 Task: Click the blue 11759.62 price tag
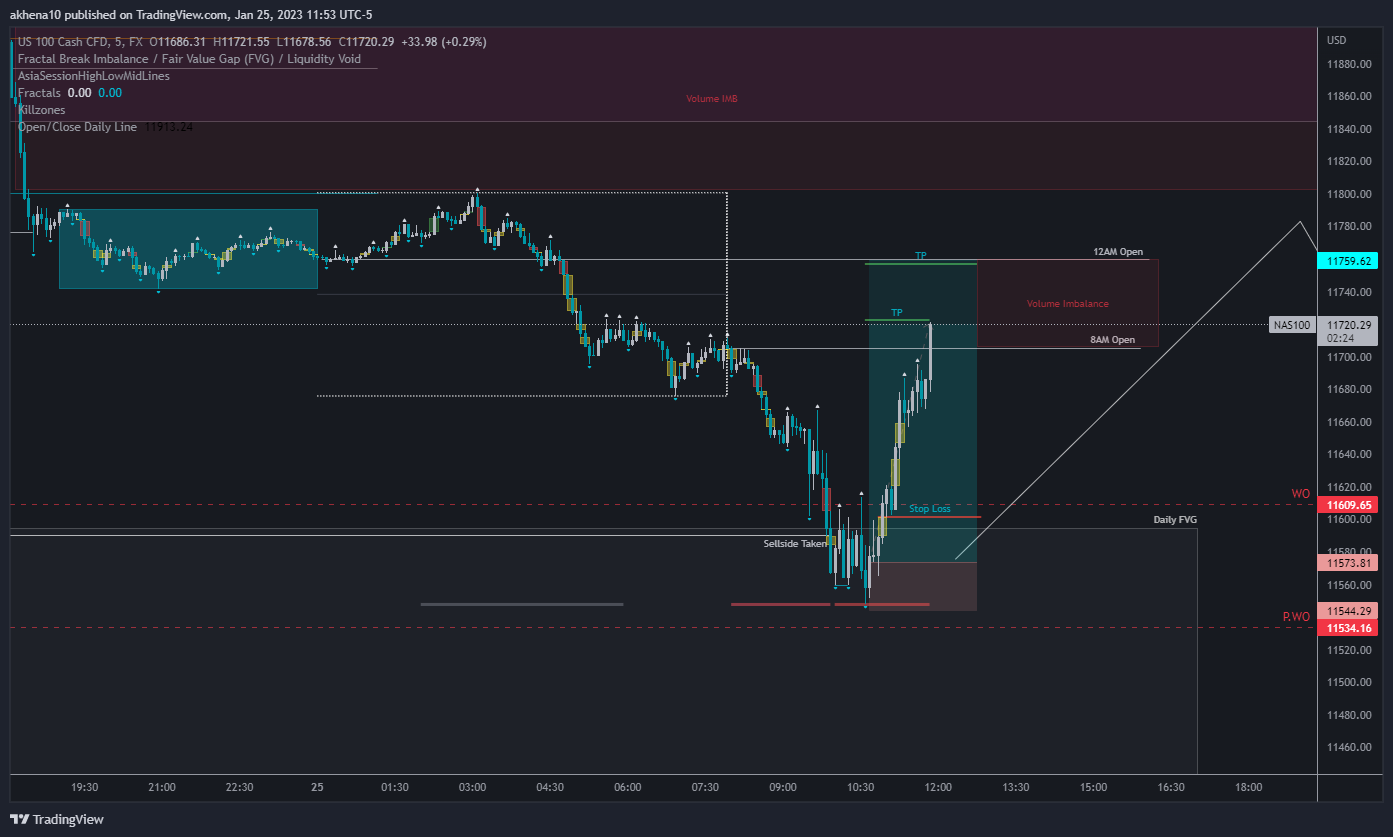pos(1348,261)
